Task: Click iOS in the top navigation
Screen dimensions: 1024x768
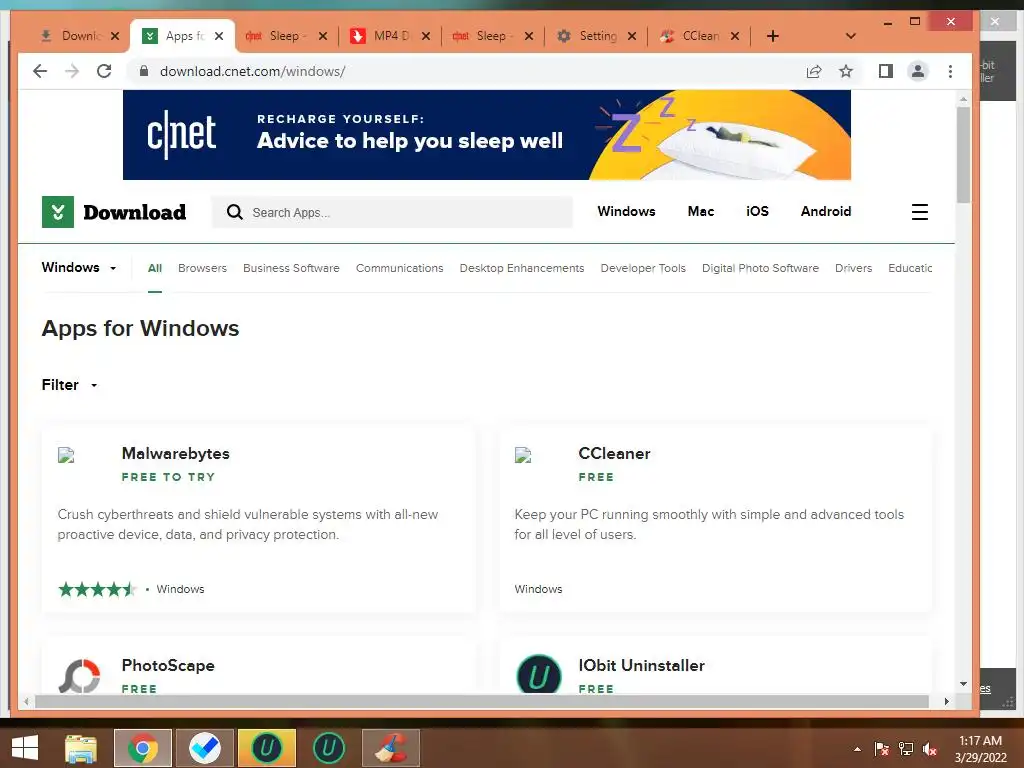Action: (x=758, y=212)
